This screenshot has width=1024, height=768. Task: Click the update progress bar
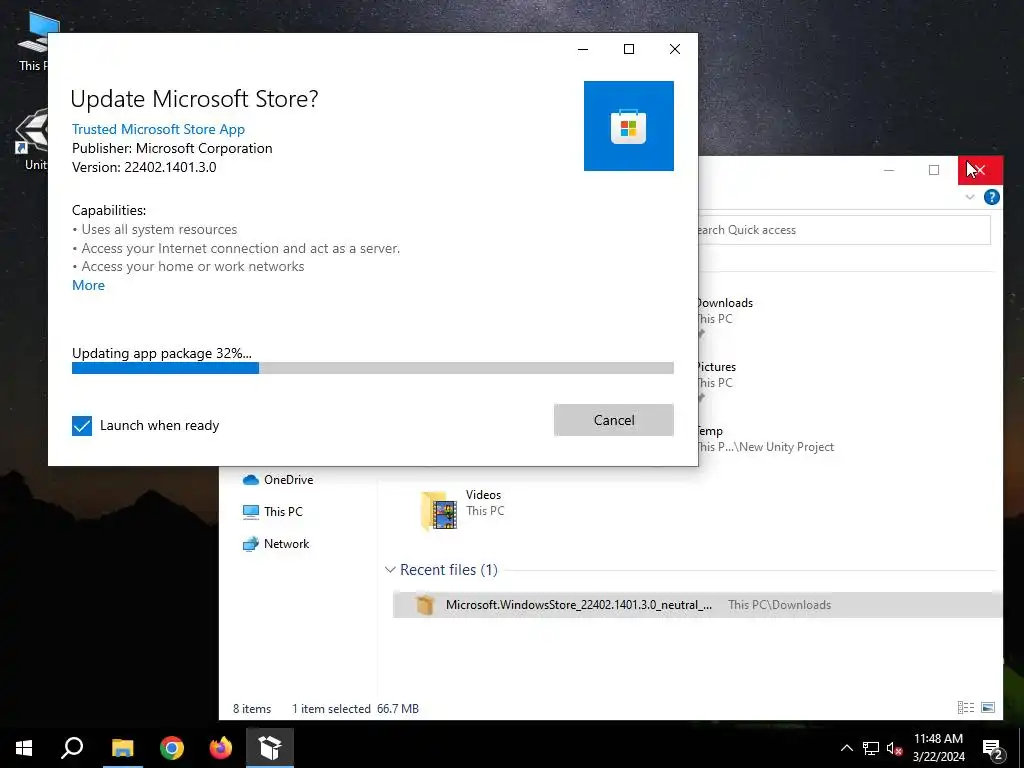click(x=372, y=368)
